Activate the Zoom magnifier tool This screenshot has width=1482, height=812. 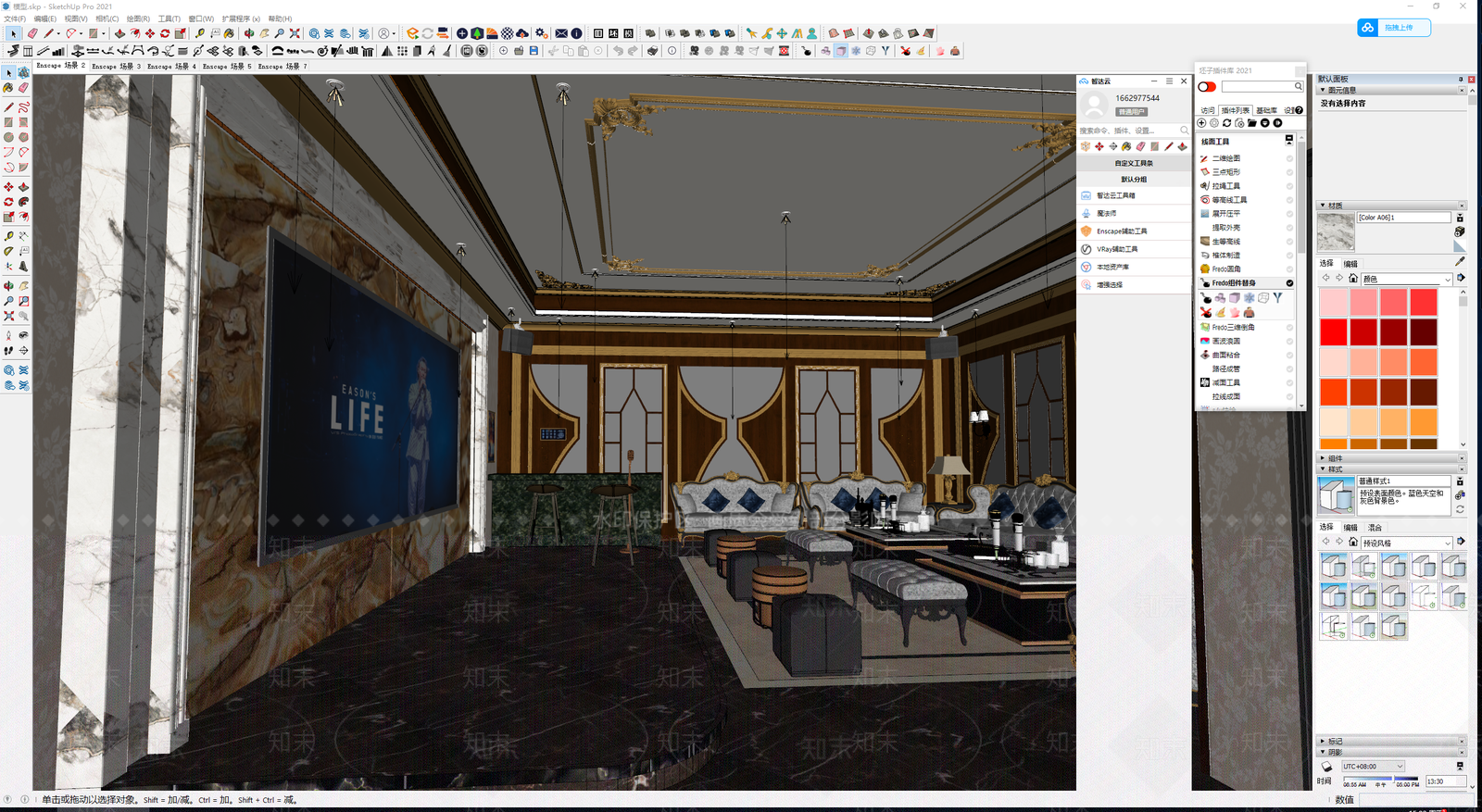coord(280,33)
